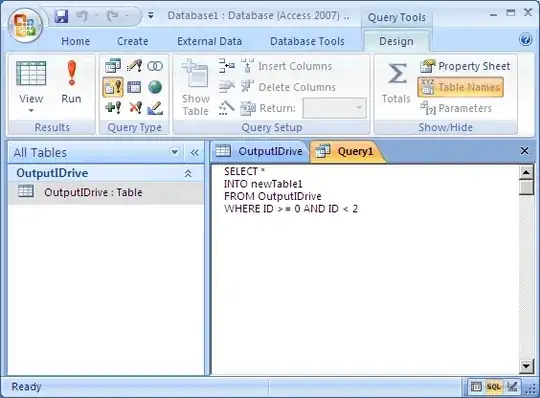The image size is (540, 398).
Task: Redo the last action
Action: point(113,16)
